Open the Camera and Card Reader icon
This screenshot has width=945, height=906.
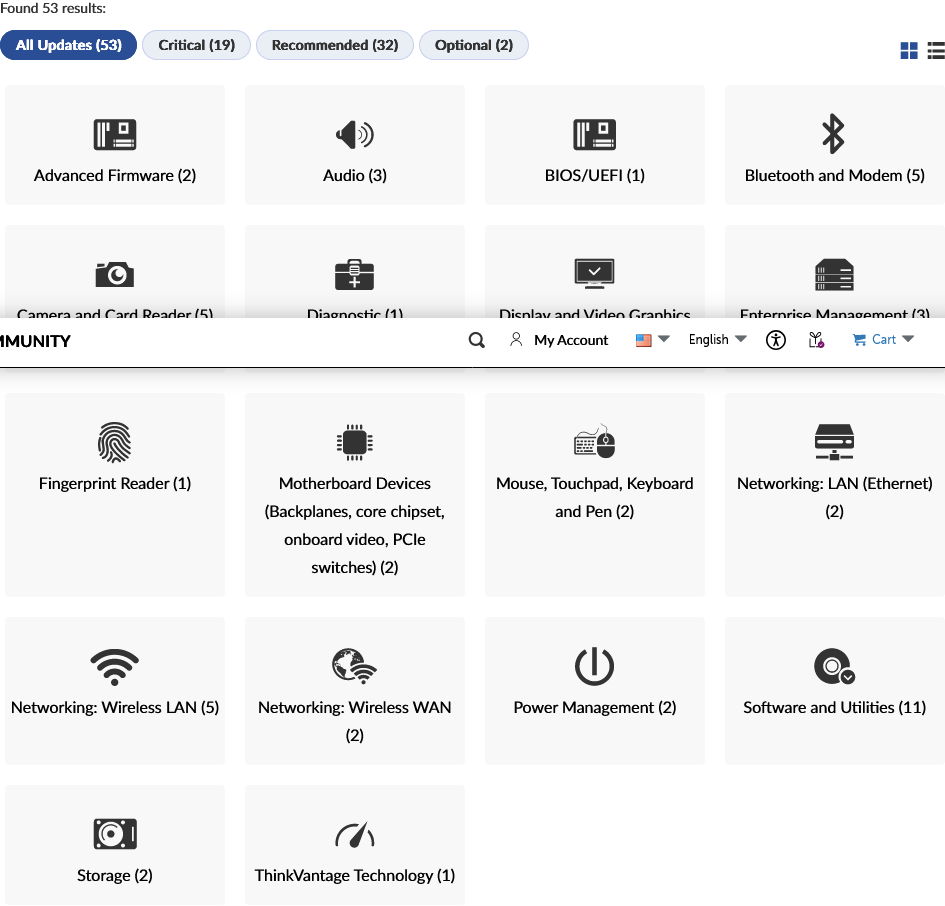click(115, 275)
